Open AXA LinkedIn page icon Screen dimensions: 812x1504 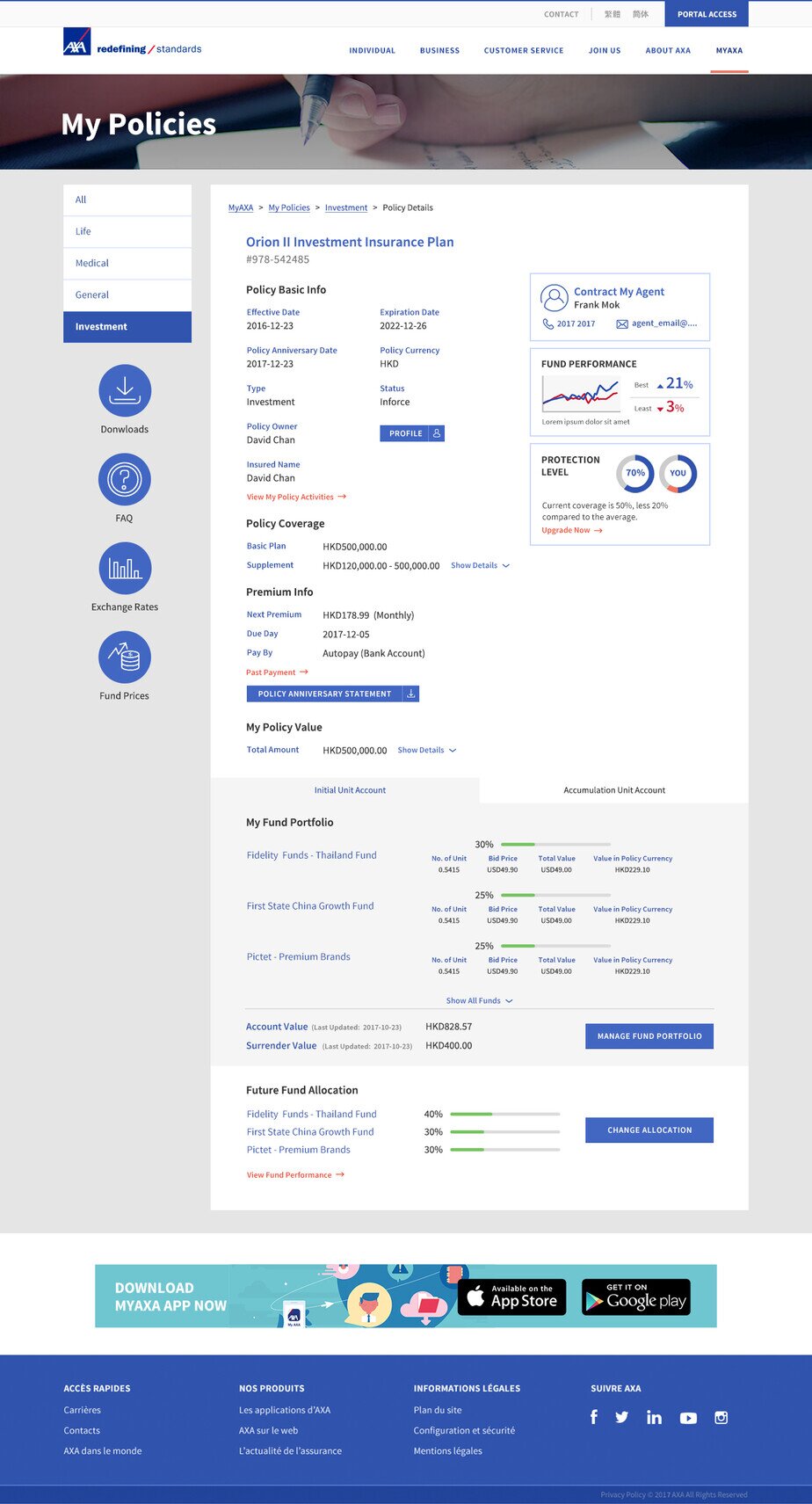pyautogui.click(x=654, y=1417)
